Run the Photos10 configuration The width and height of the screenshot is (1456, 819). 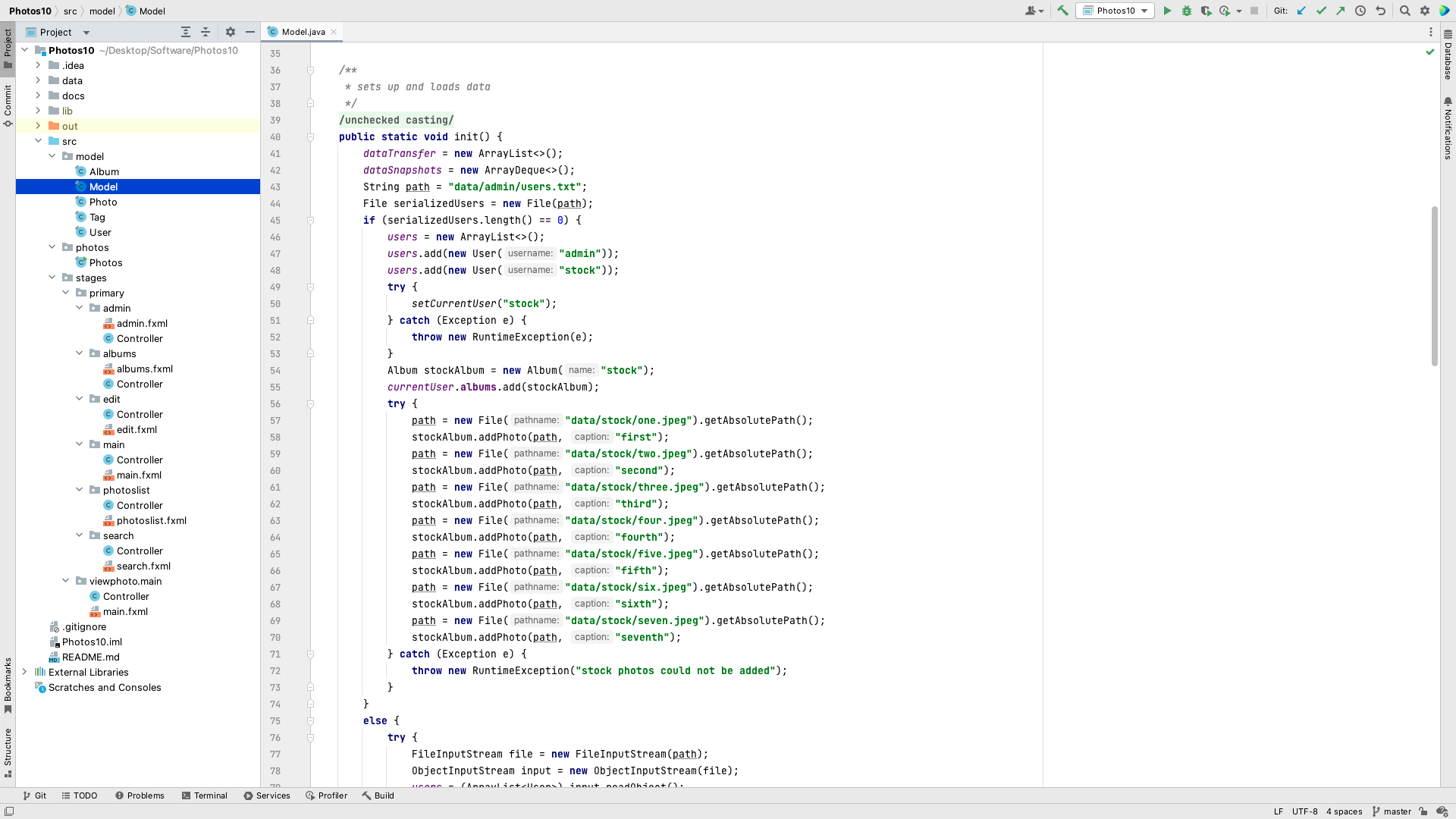coord(1167,11)
